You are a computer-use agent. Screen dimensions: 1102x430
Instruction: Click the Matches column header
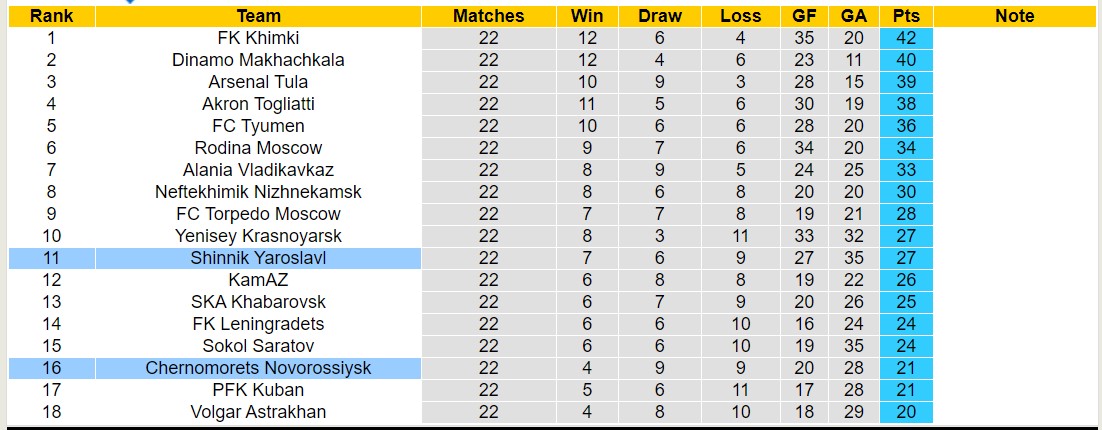pyautogui.click(x=488, y=16)
